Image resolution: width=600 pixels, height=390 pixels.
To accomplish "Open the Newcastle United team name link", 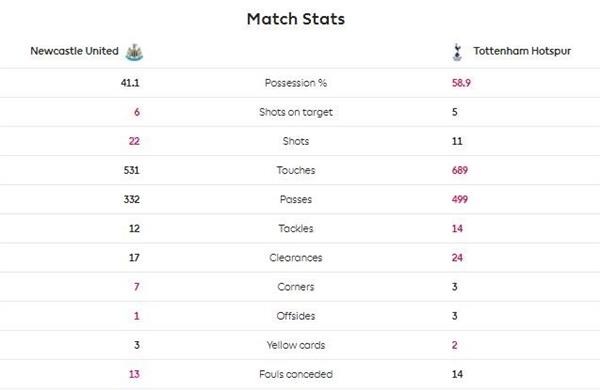I will [74, 51].
